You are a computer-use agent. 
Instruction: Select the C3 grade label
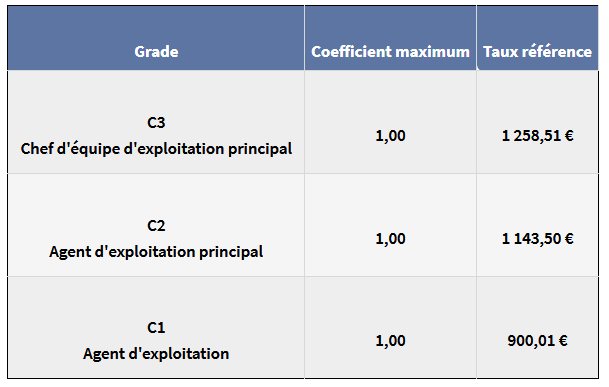point(156,123)
